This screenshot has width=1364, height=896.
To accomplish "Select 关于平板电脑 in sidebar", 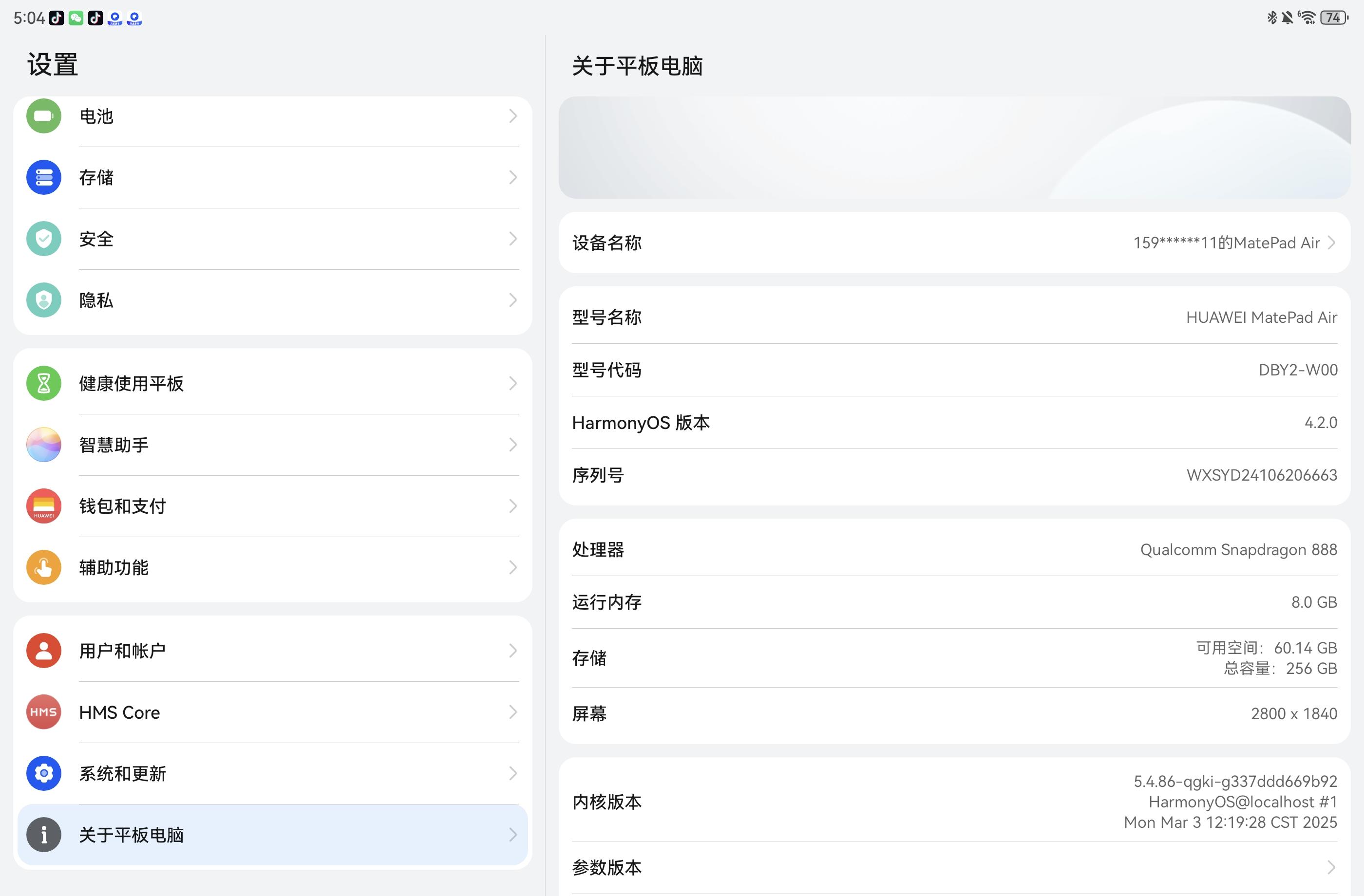I will click(273, 835).
